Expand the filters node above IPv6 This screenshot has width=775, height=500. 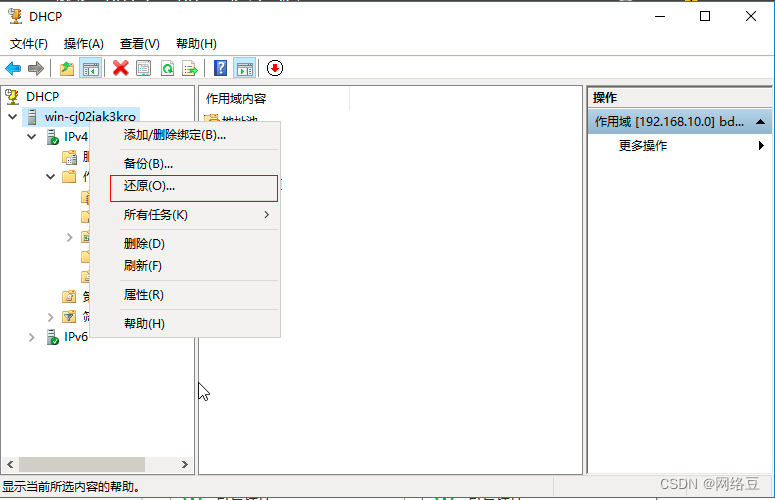pos(50,317)
